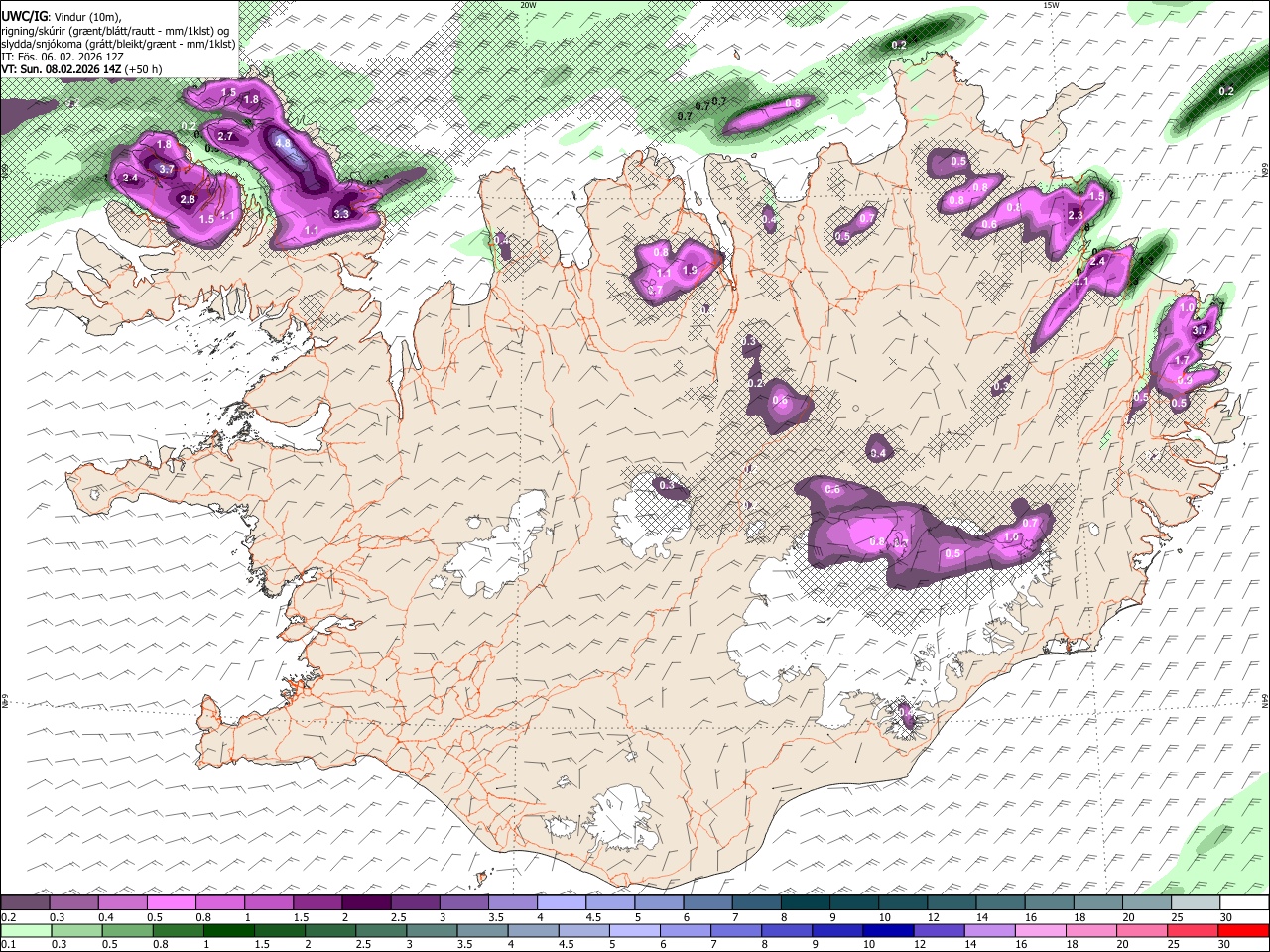Pick the bottom-row legend swatch between 10 and 12
The image size is (1270, 952).
coord(889,930)
